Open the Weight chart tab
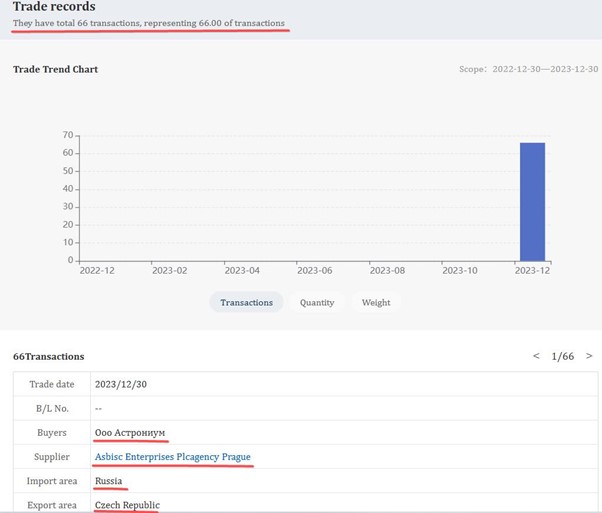This screenshot has width=602, height=513. (376, 302)
